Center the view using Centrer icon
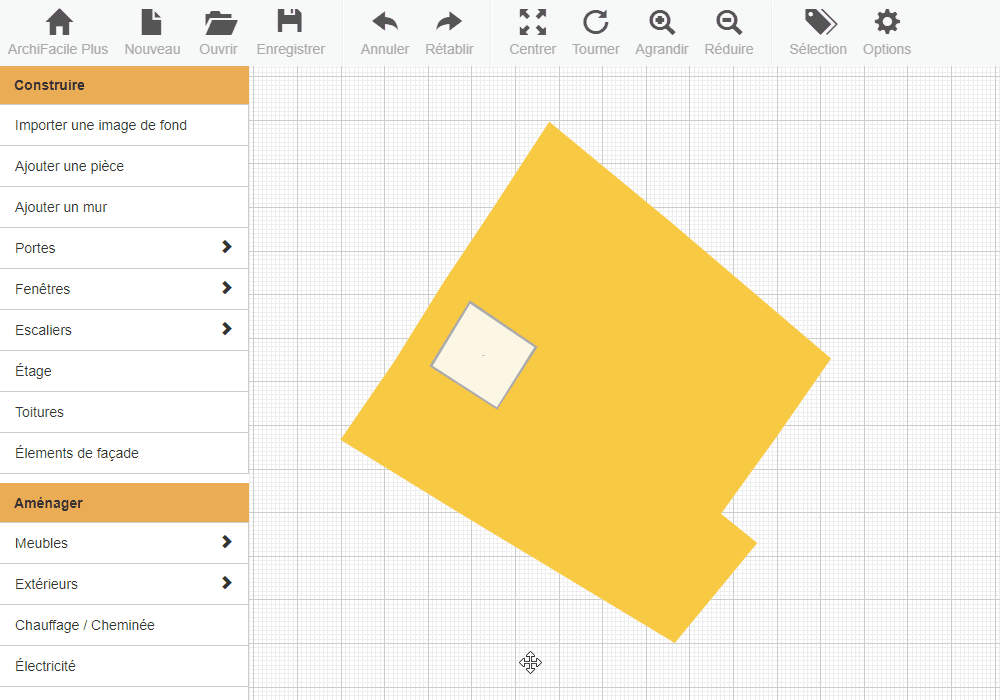The image size is (1000, 700). click(533, 23)
